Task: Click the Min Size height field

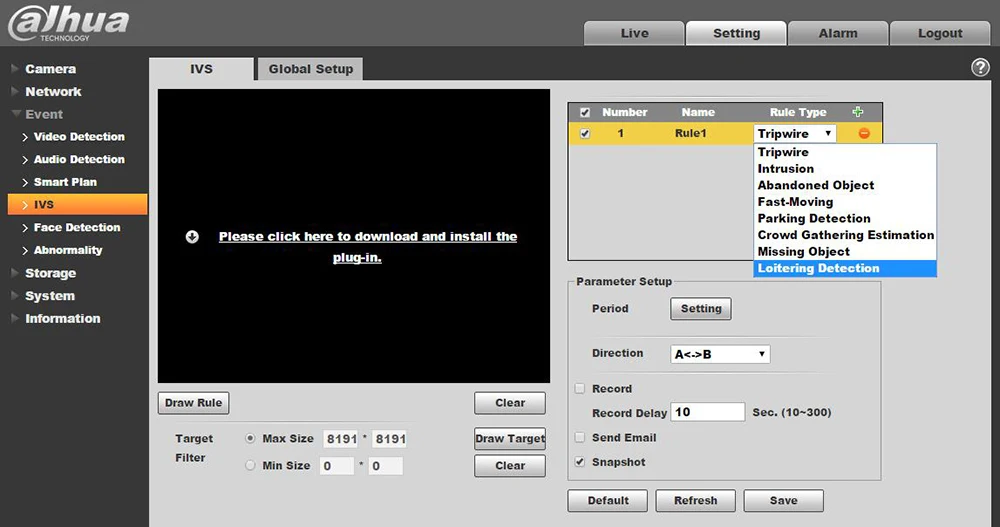Action: pyautogui.click(x=386, y=466)
